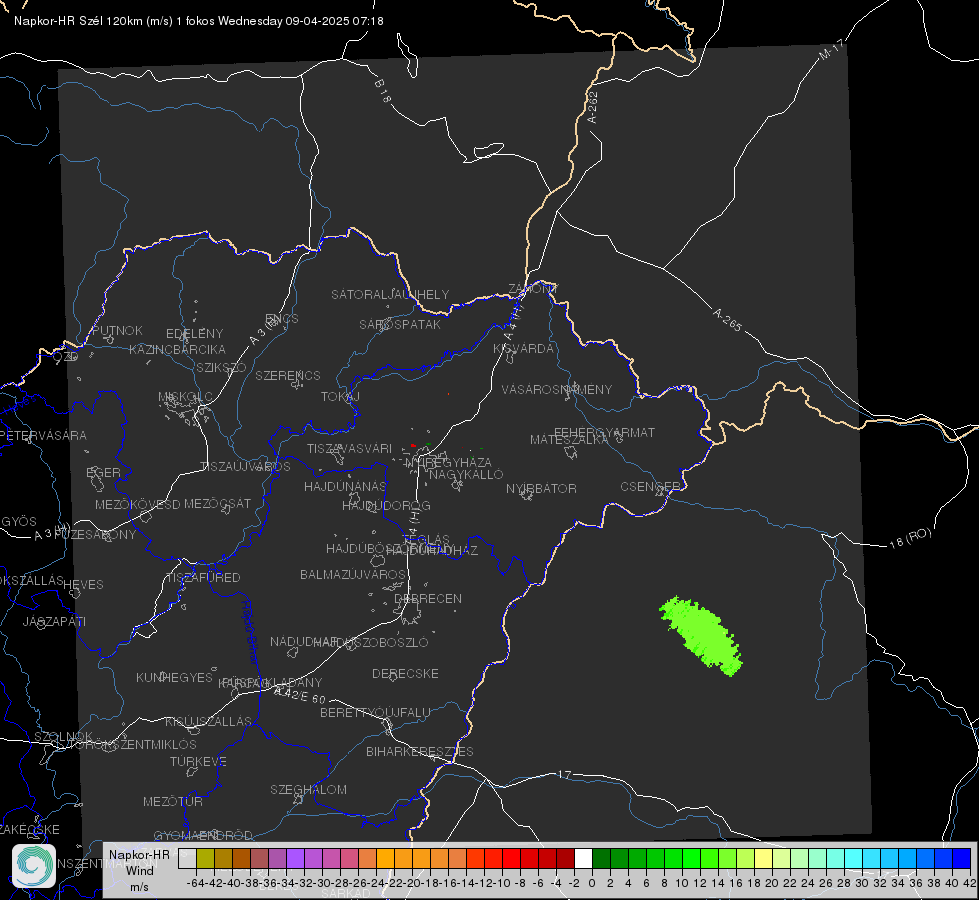Select the bright purple swatch between -34 and -32
Viewport: 979px width, 900px height.
tap(295, 858)
